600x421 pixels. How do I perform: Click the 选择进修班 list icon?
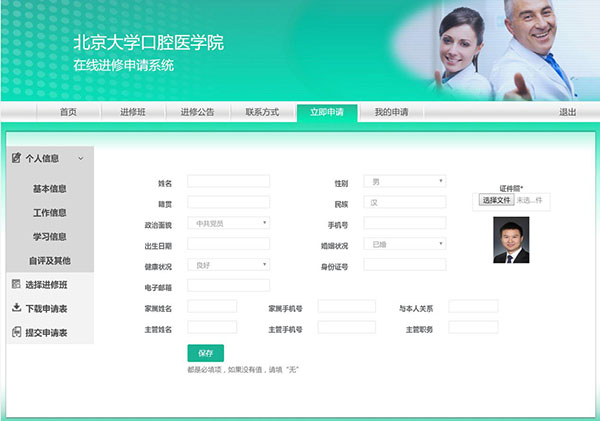[x=17, y=284]
